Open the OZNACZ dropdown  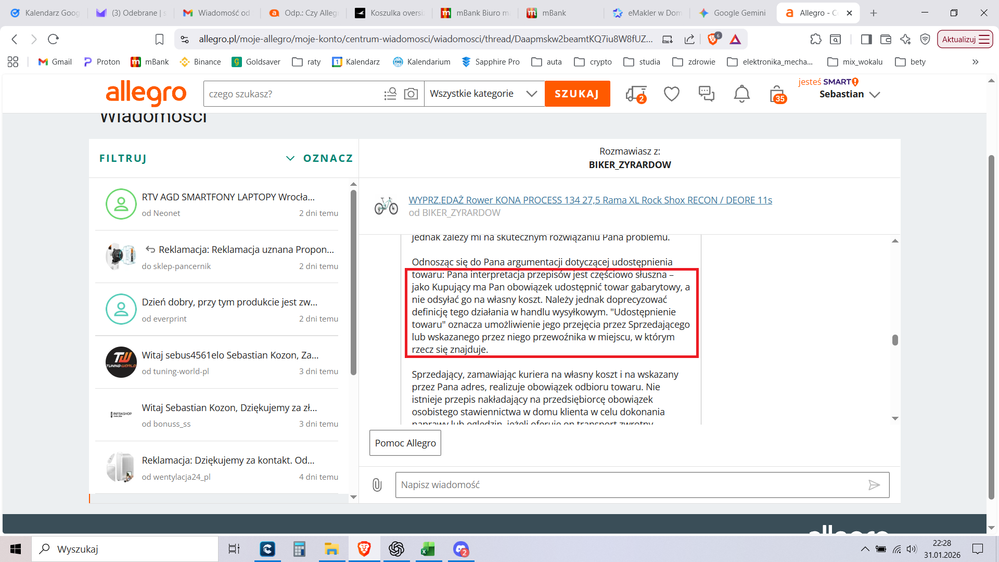pyautogui.click(x=320, y=158)
